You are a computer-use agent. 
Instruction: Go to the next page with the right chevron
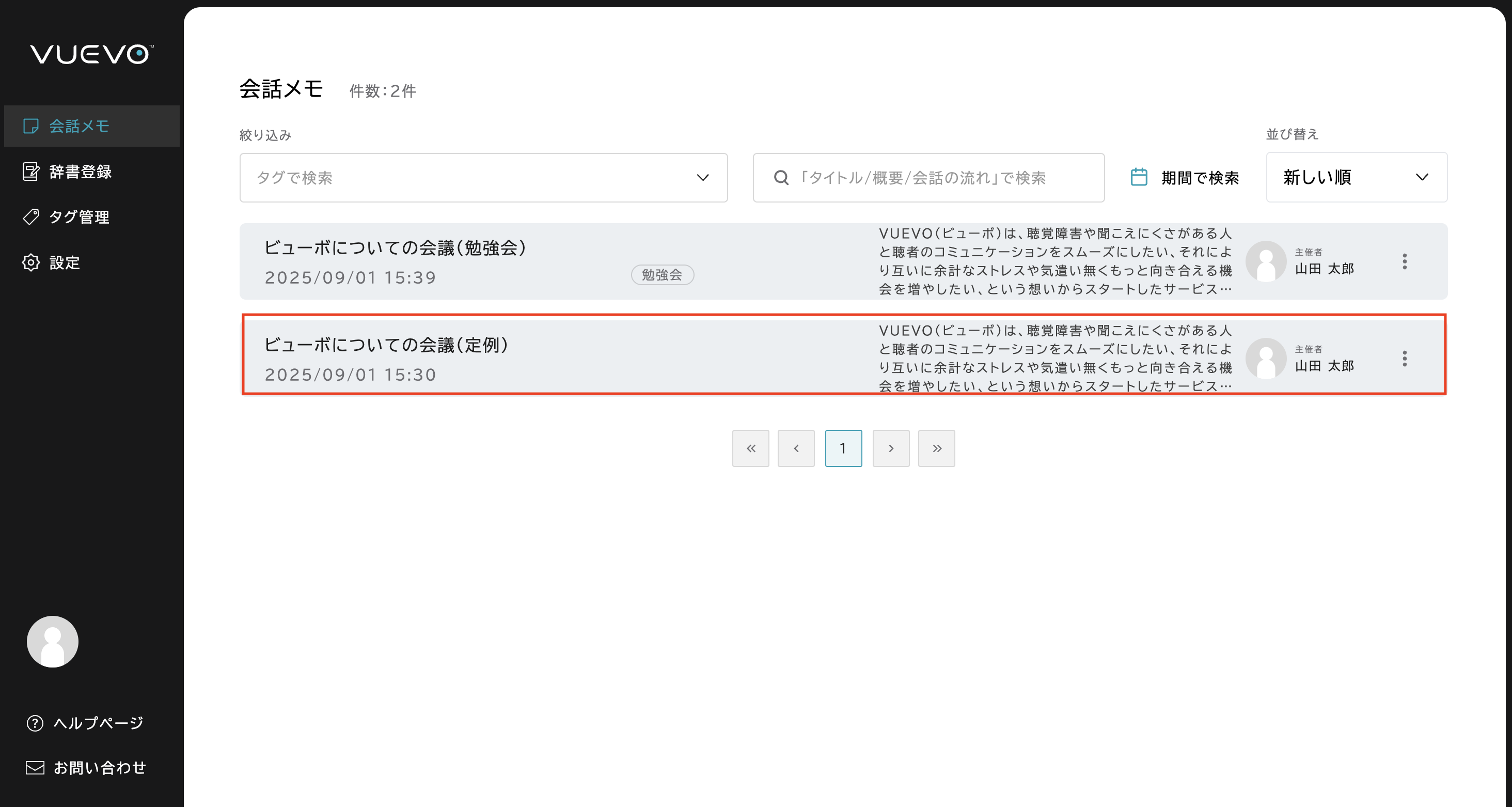(x=890, y=448)
